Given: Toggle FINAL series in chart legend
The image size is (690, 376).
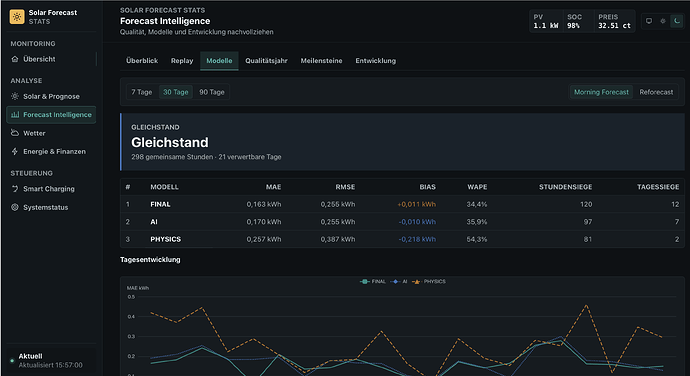Looking at the screenshot, I should point(373,281).
